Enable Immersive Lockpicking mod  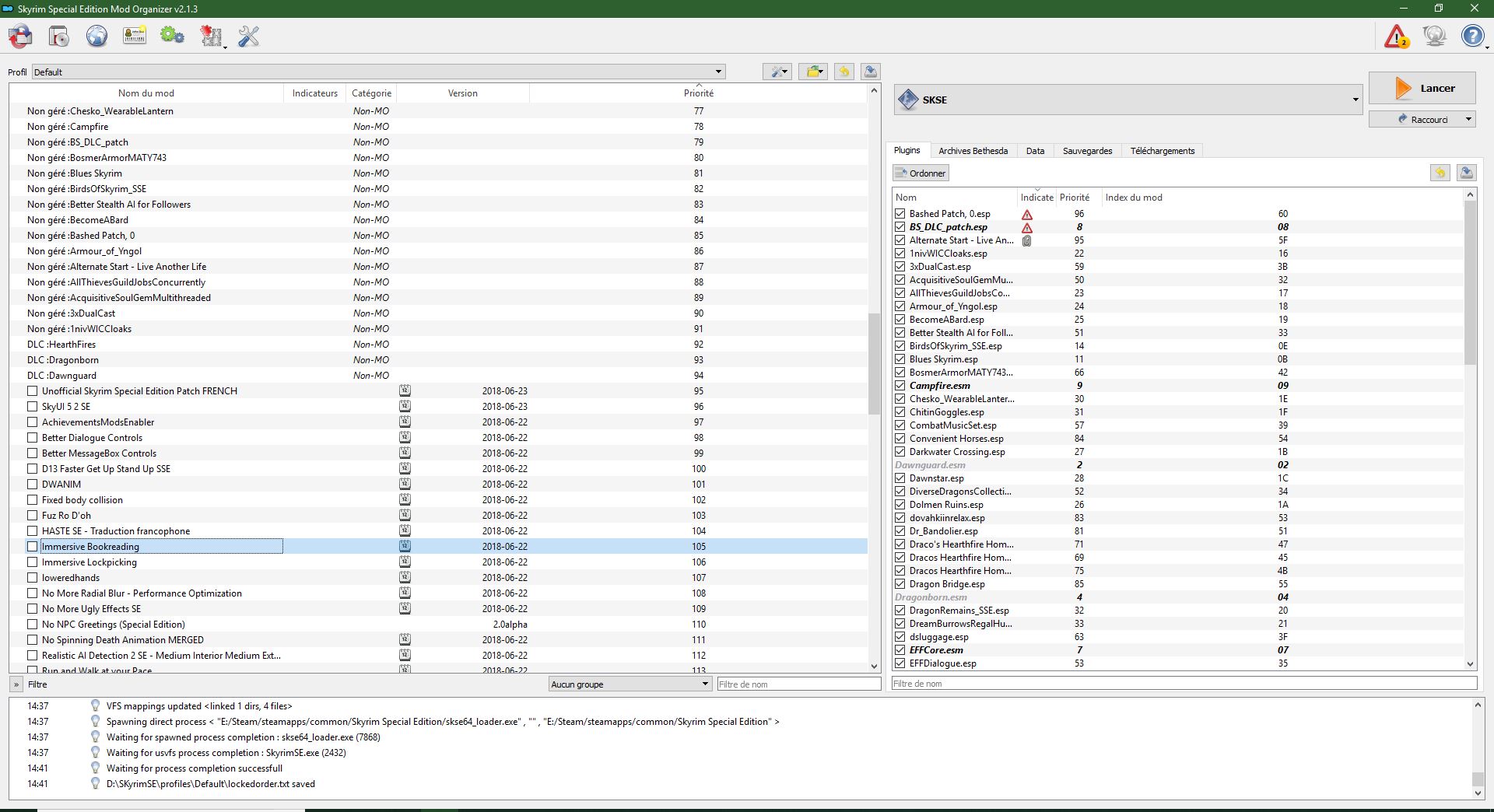tap(32, 562)
